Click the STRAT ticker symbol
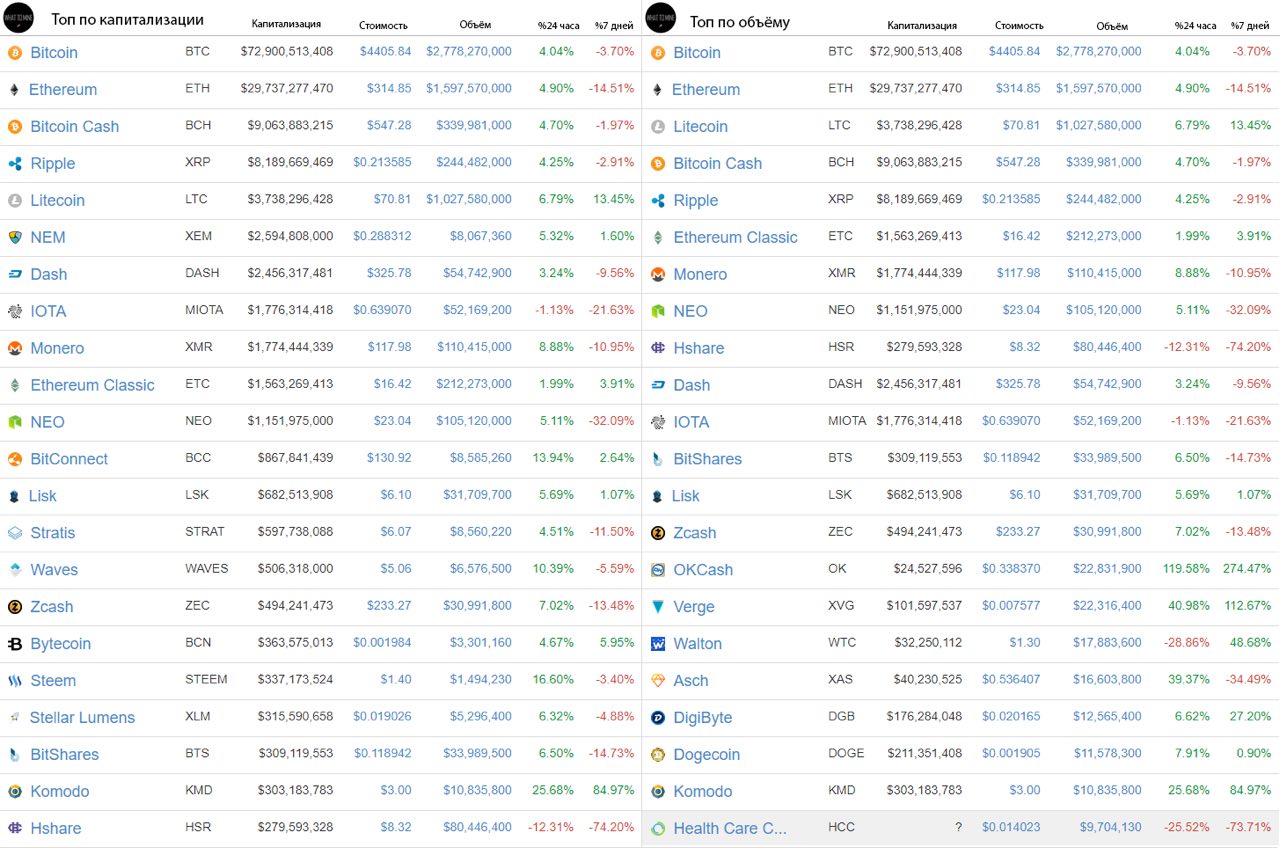Image resolution: width=1280 pixels, height=848 pixels. [205, 532]
